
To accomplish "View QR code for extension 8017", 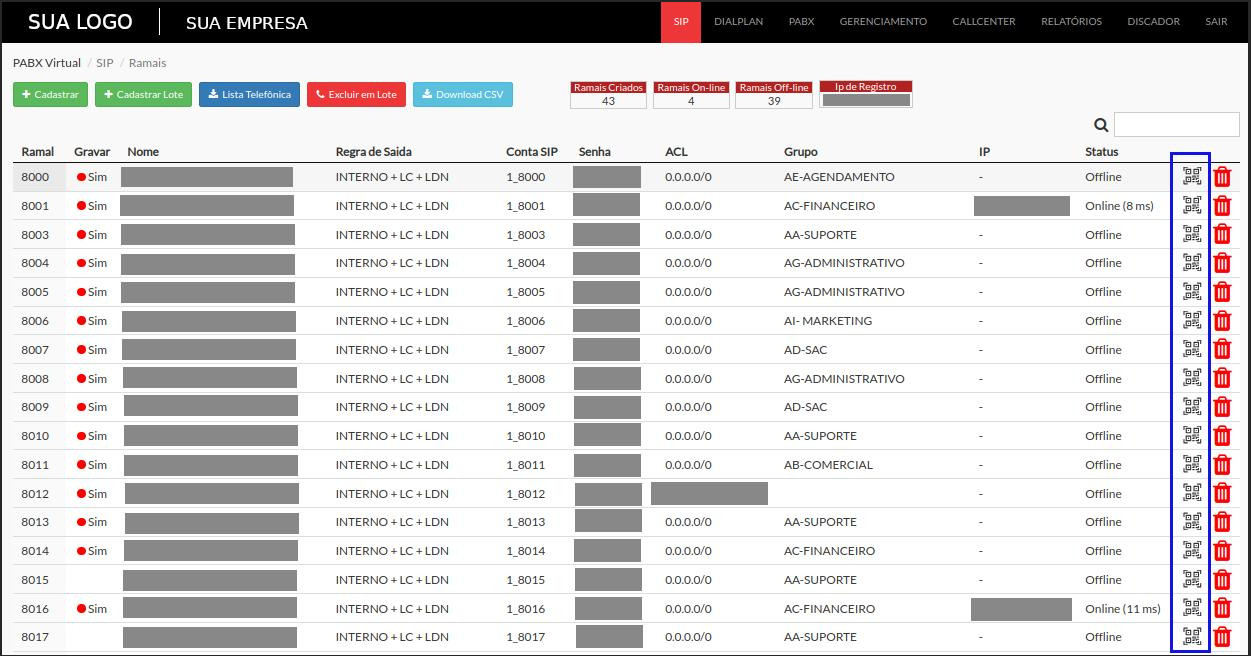I will (x=1191, y=637).
